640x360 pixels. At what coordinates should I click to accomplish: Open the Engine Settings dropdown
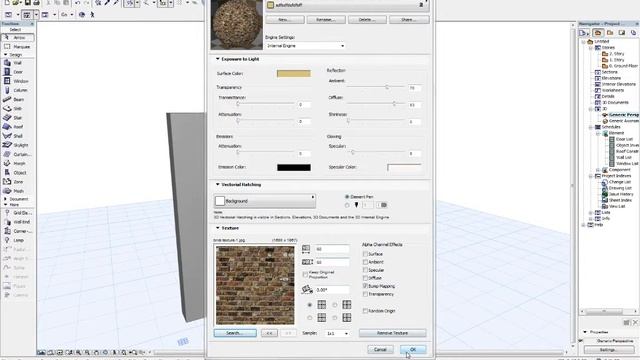305,46
